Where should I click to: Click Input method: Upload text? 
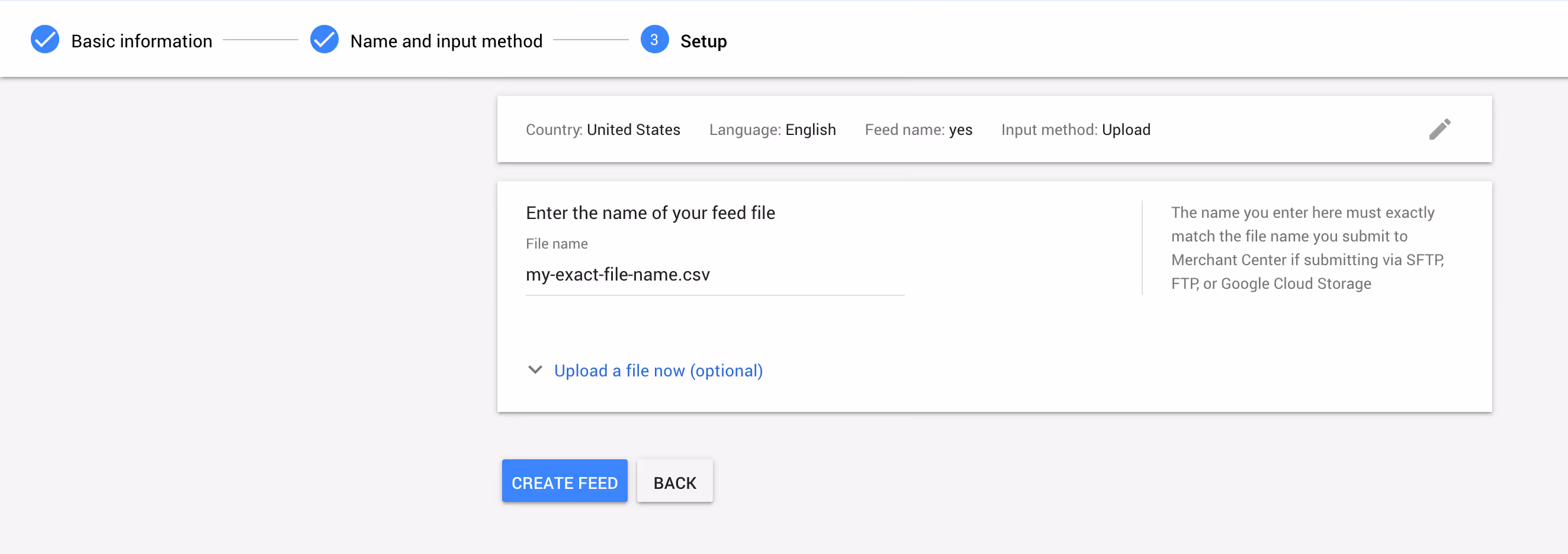pyautogui.click(x=1075, y=130)
